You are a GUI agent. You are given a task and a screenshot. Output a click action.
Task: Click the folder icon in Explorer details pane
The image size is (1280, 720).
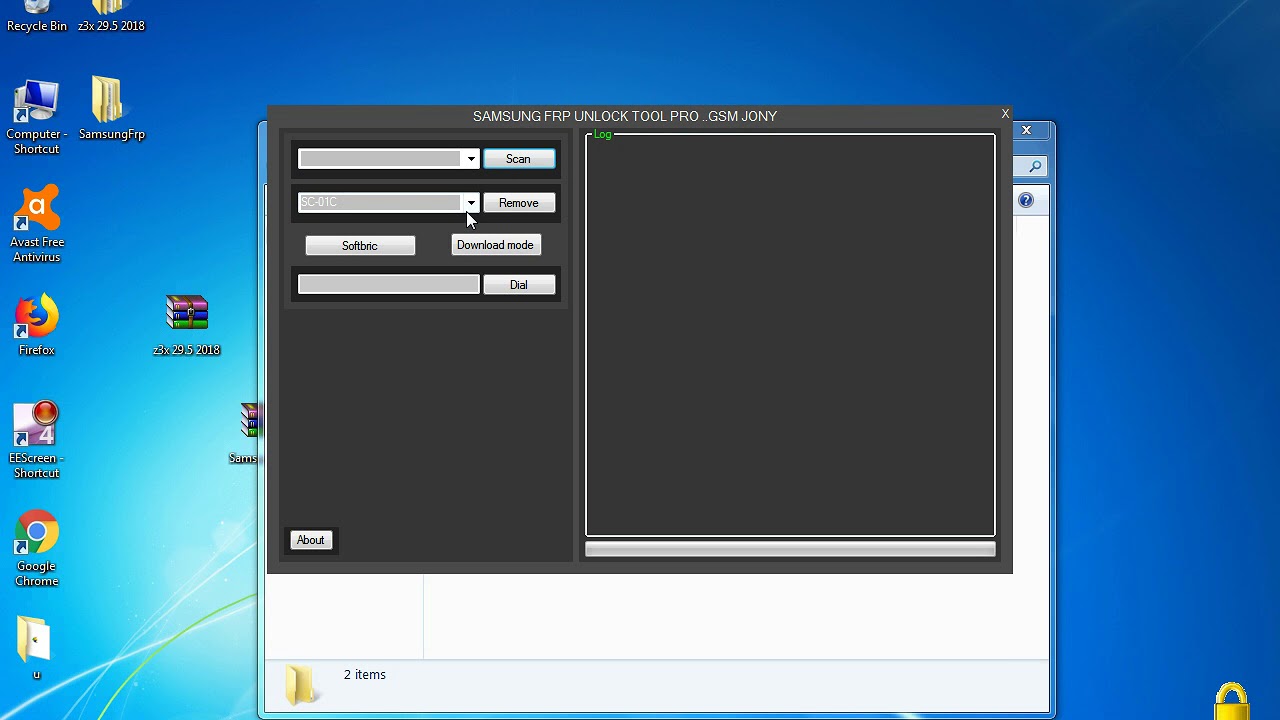point(300,684)
